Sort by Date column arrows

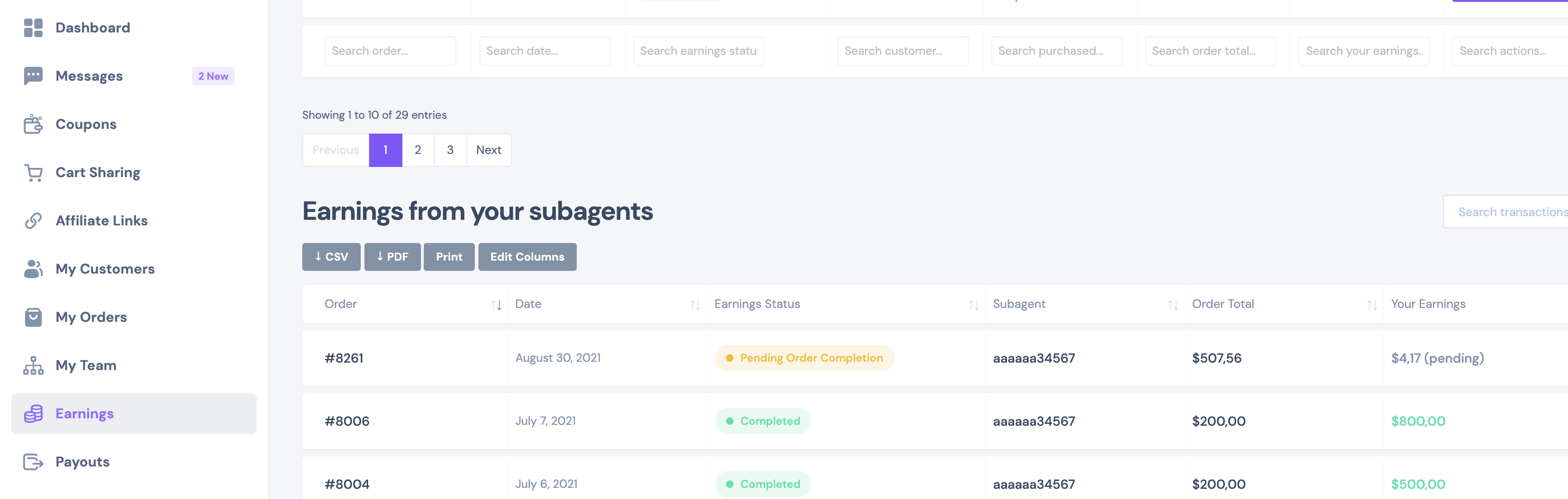pos(695,305)
